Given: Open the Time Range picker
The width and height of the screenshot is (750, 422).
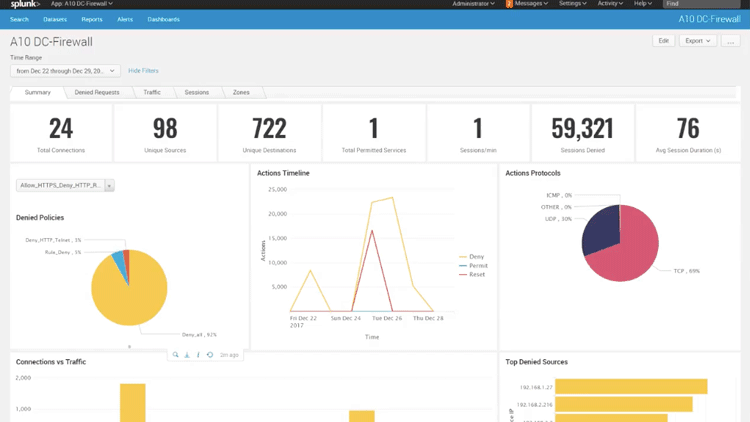Looking at the screenshot, I should [65, 71].
